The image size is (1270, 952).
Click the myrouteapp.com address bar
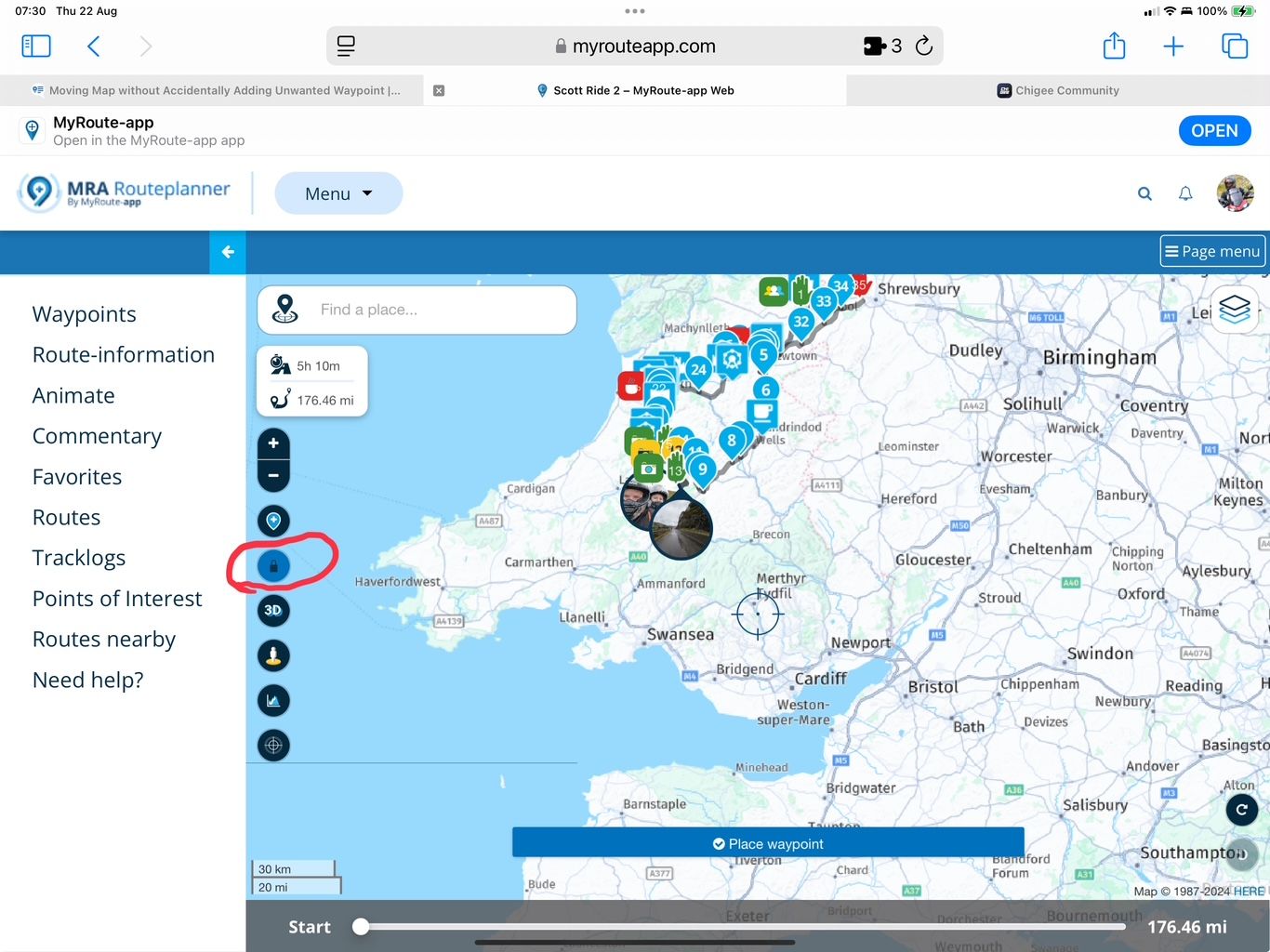tap(635, 46)
